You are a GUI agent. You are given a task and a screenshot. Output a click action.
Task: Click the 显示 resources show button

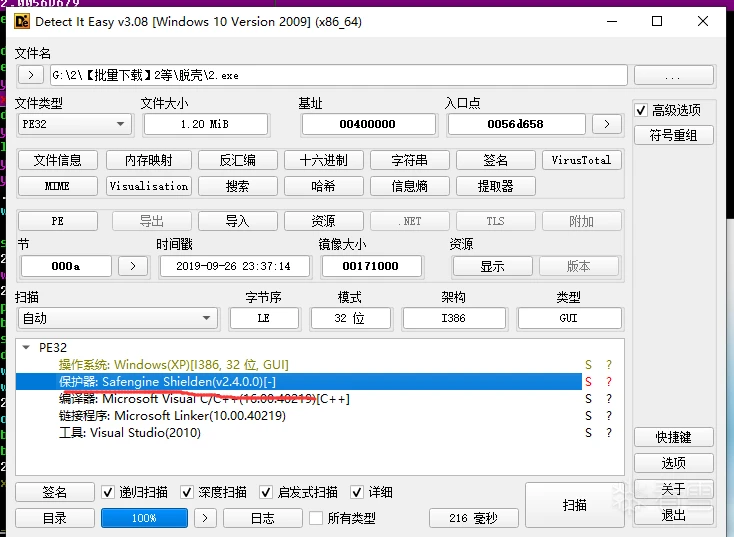pos(492,266)
